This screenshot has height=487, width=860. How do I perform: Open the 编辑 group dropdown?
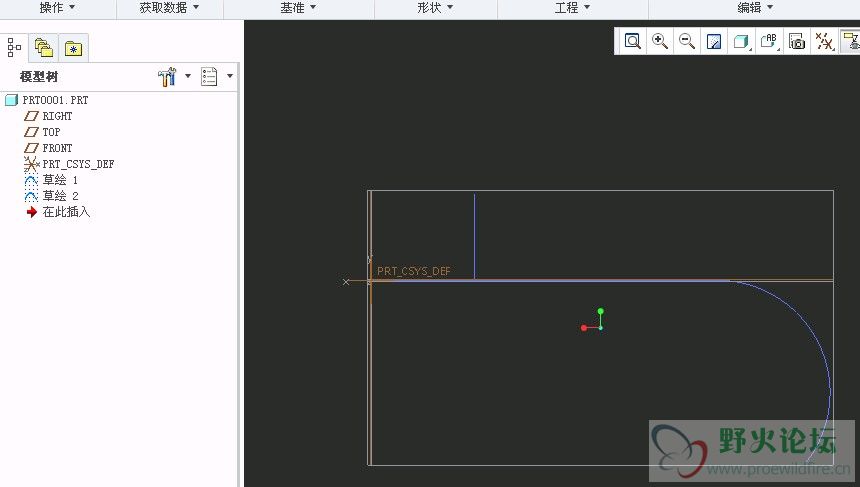pos(755,8)
